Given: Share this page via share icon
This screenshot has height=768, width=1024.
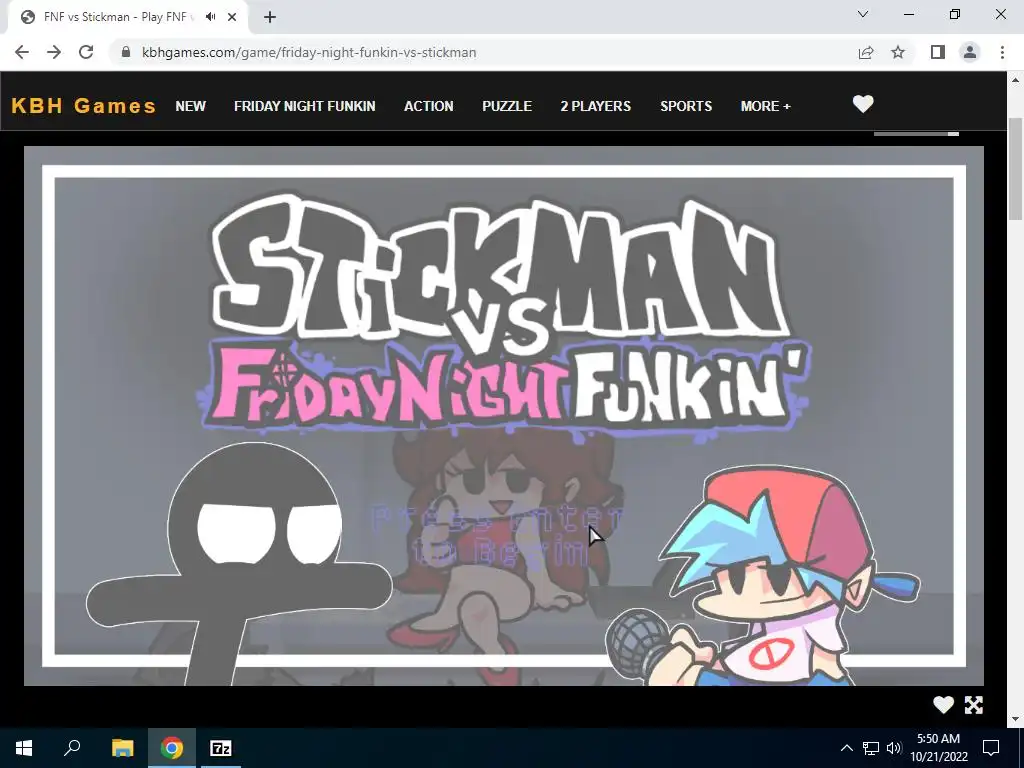Looking at the screenshot, I should point(866,52).
